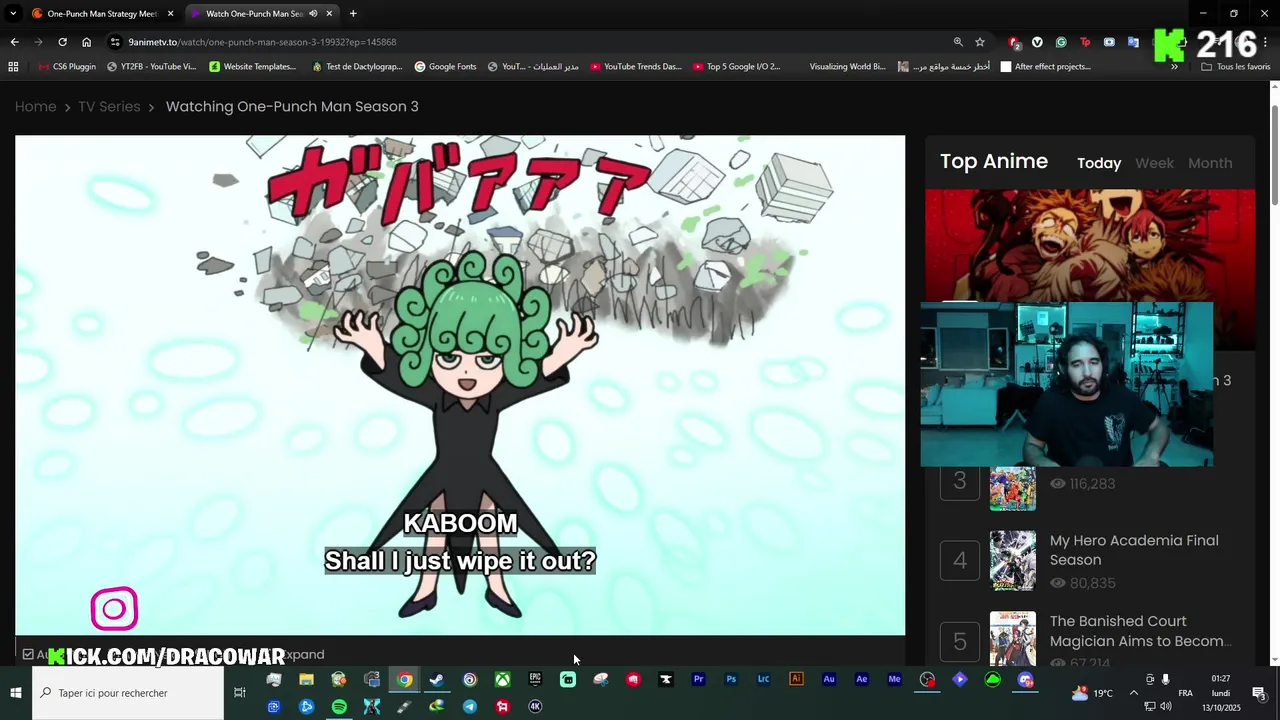
Task: Open the browser home page
Action: pyautogui.click(x=86, y=42)
